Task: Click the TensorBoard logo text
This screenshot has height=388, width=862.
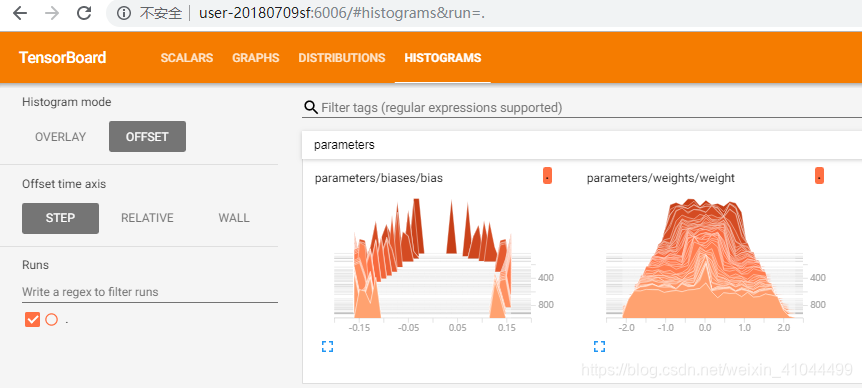Action: [62, 58]
